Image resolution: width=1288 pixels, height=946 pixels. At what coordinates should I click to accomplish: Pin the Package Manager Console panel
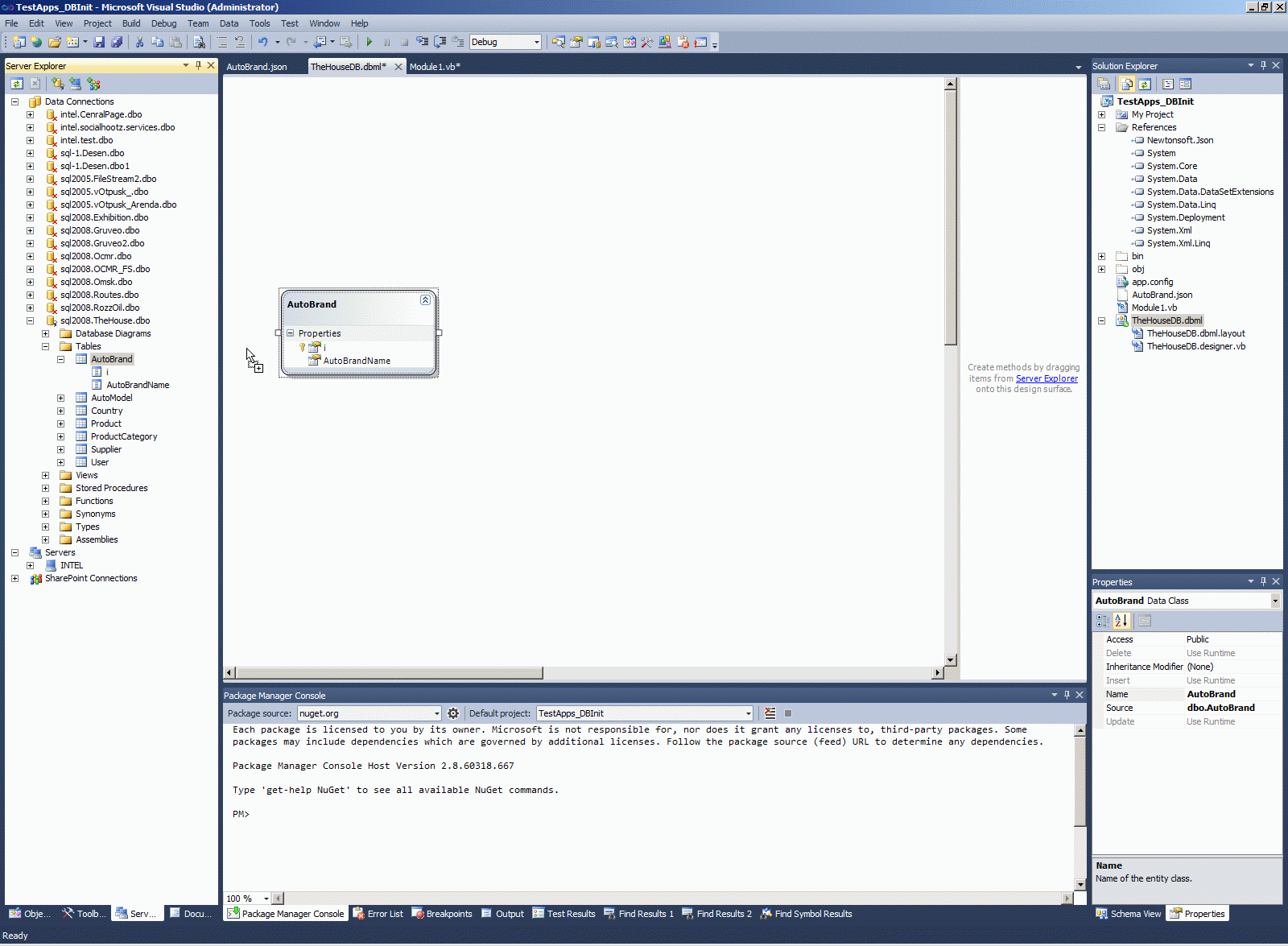pyautogui.click(x=1067, y=695)
